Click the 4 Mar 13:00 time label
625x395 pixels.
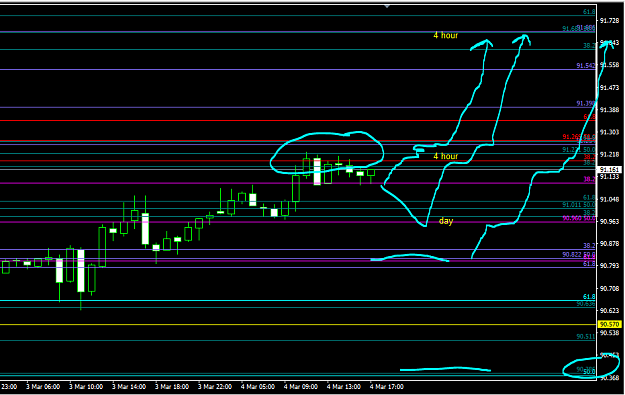(344, 387)
